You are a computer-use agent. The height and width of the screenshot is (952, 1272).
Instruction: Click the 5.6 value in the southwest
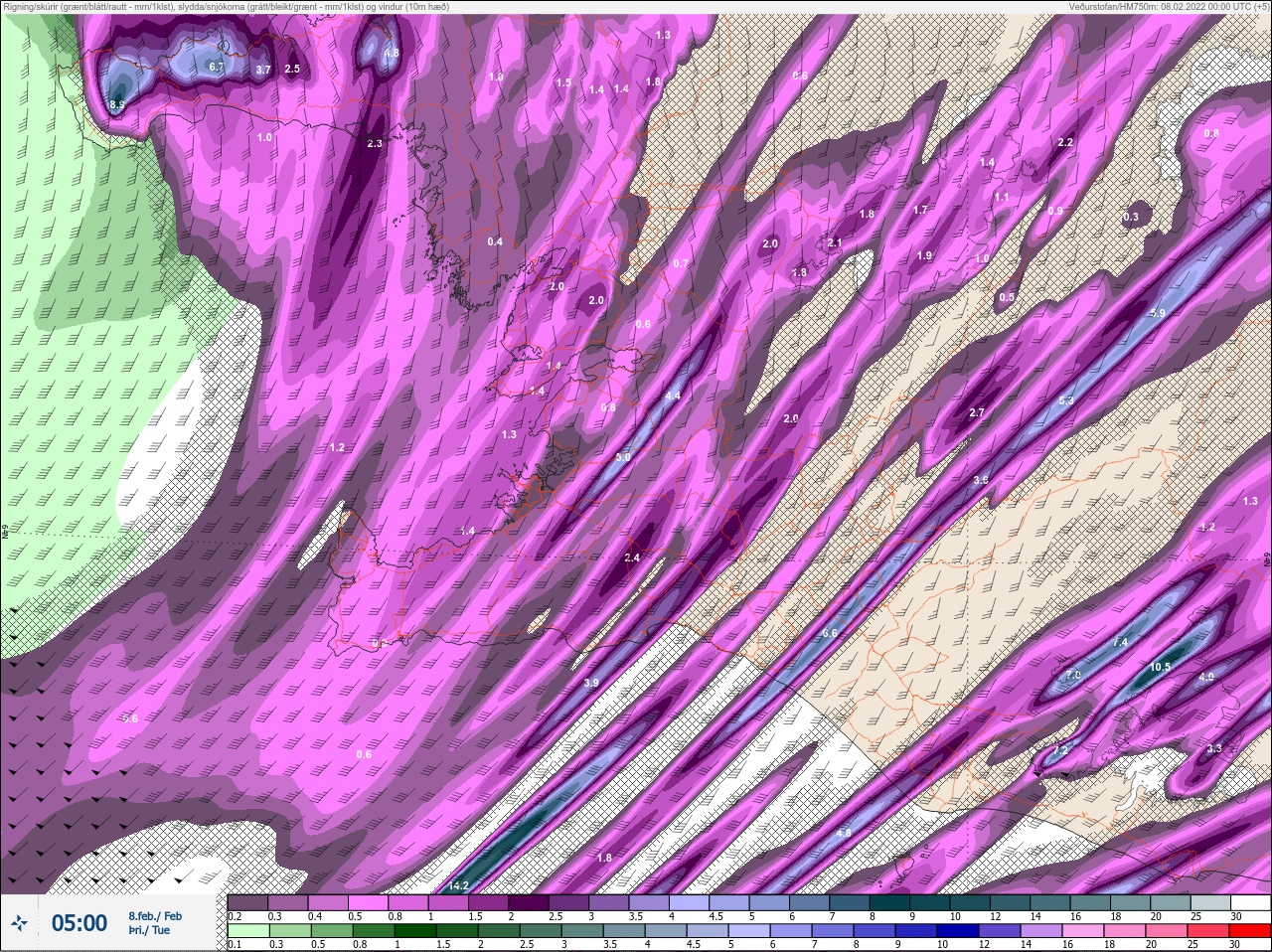(x=129, y=717)
